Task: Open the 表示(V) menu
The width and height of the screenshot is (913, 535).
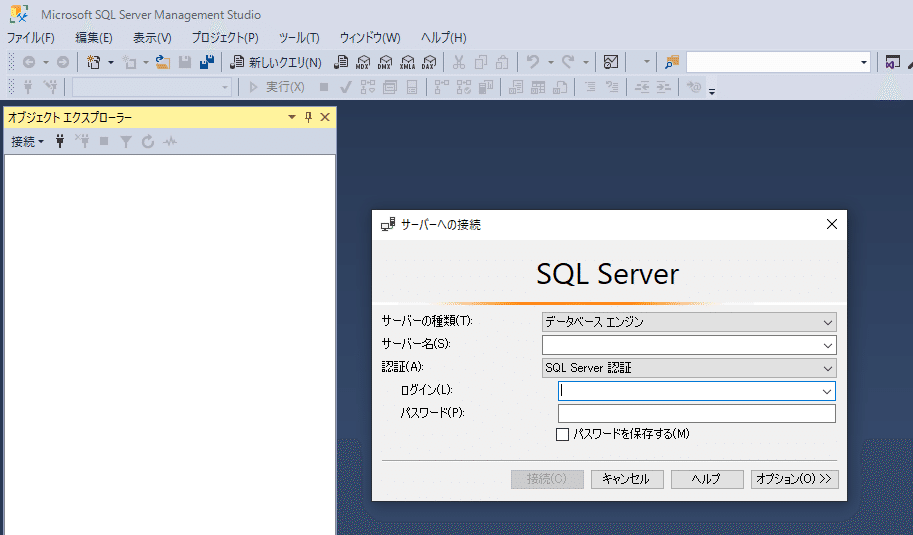Action: coord(152,38)
